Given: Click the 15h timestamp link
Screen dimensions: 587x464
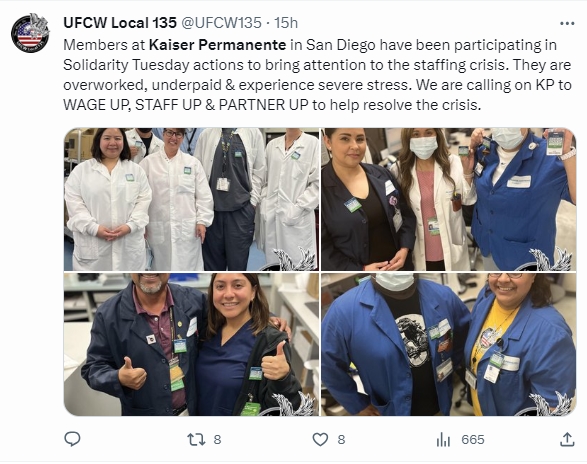Looking at the screenshot, I should point(286,23).
